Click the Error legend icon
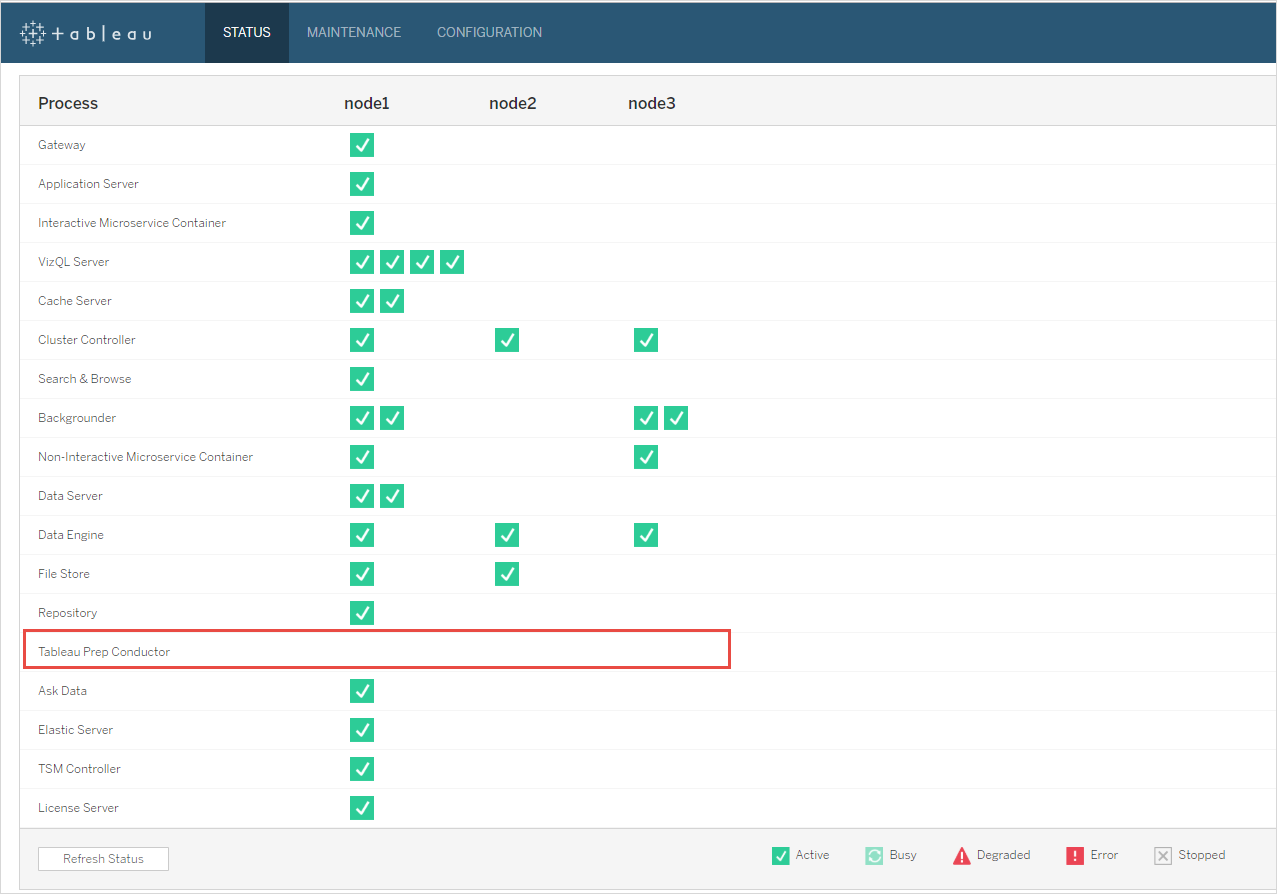This screenshot has height=894, width=1277. (1075, 856)
